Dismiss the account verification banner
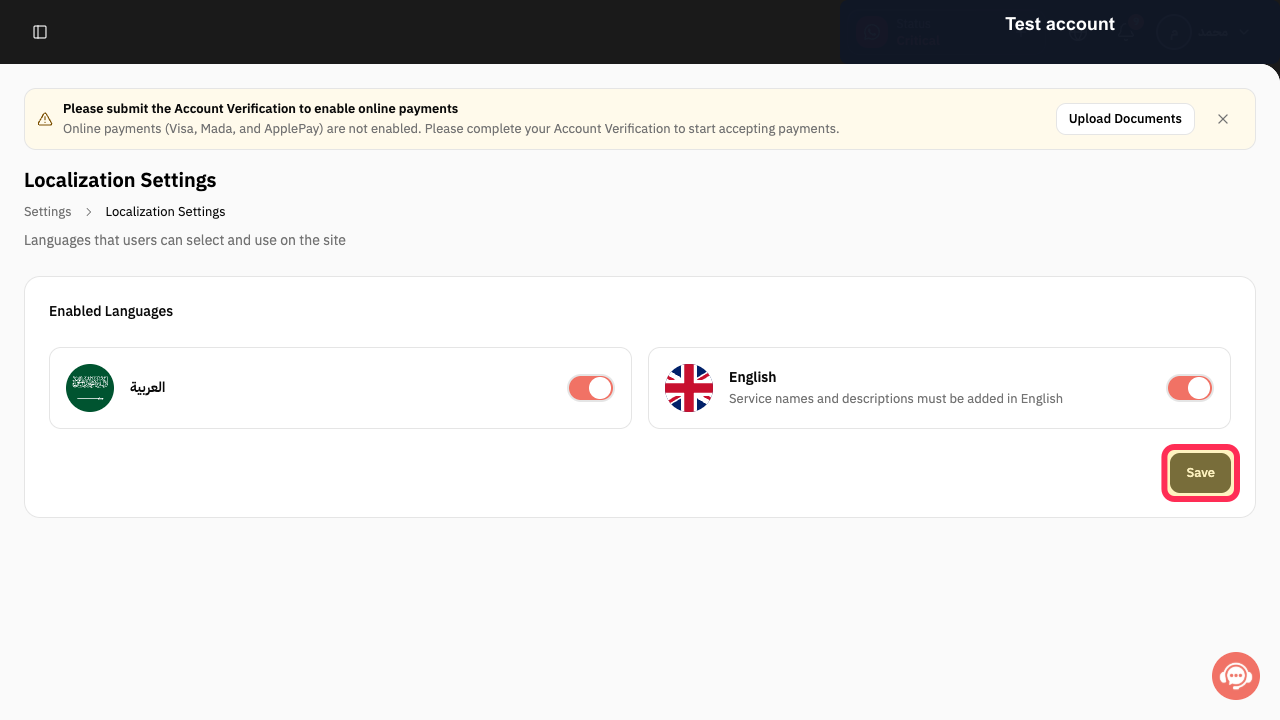Image resolution: width=1280 pixels, height=720 pixels. [1223, 119]
